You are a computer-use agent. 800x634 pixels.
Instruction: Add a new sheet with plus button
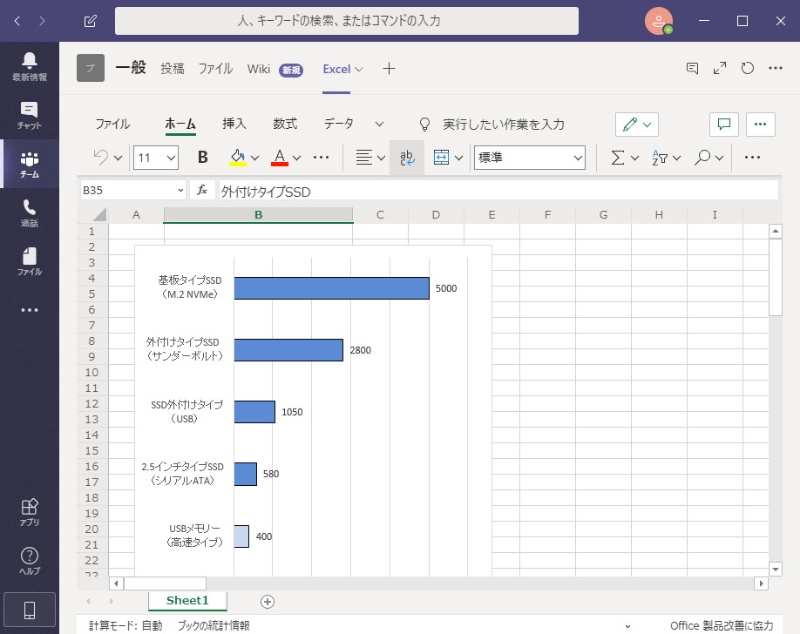pyautogui.click(x=267, y=601)
